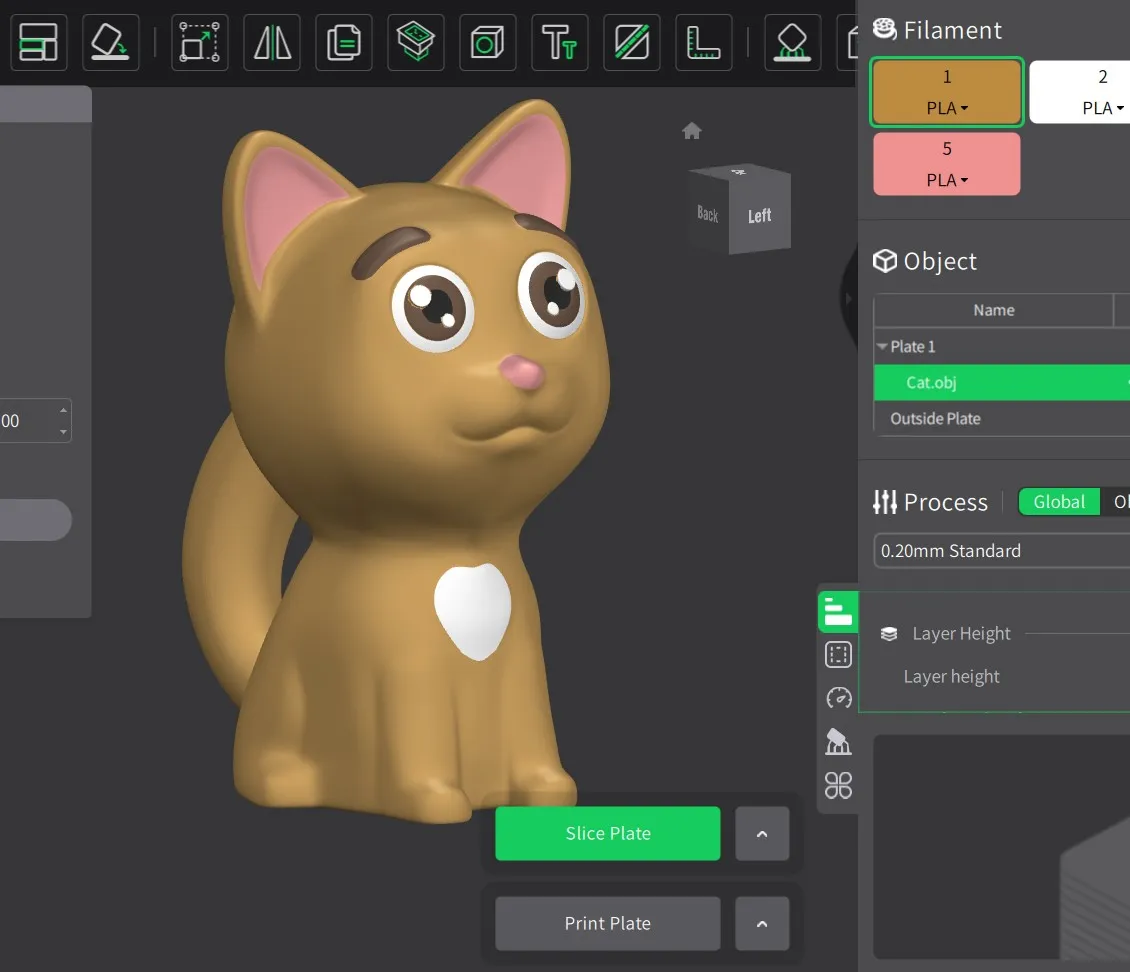Screen dimensions: 1130x972
Task: Select the Clone tool
Action: click(343, 42)
